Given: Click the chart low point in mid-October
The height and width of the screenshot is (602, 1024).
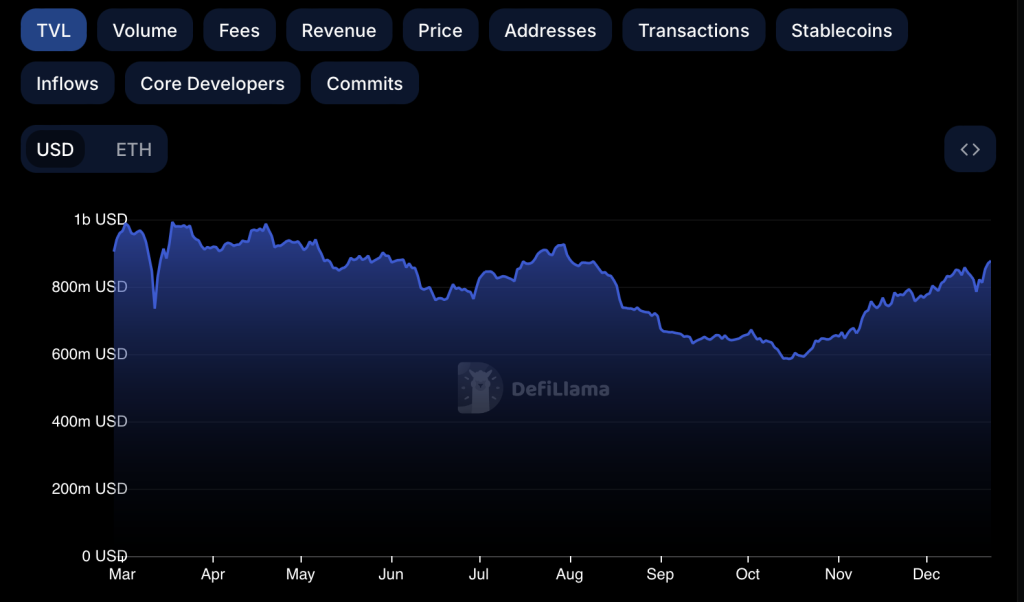Looking at the screenshot, I should [788, 357].
